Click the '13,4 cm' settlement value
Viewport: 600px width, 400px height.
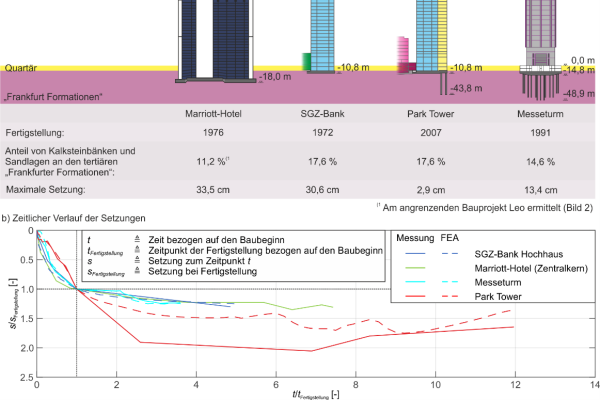(x=540, y=190)
